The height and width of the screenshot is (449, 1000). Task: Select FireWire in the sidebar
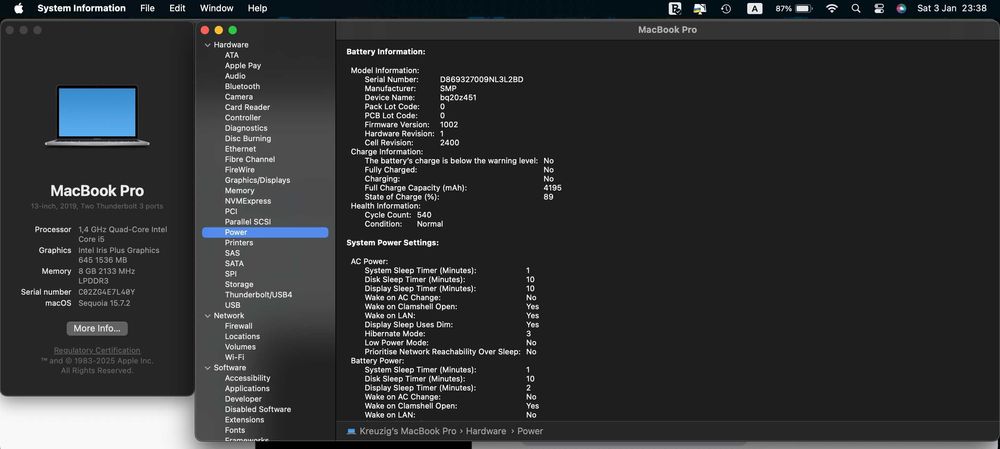[239, 170]
